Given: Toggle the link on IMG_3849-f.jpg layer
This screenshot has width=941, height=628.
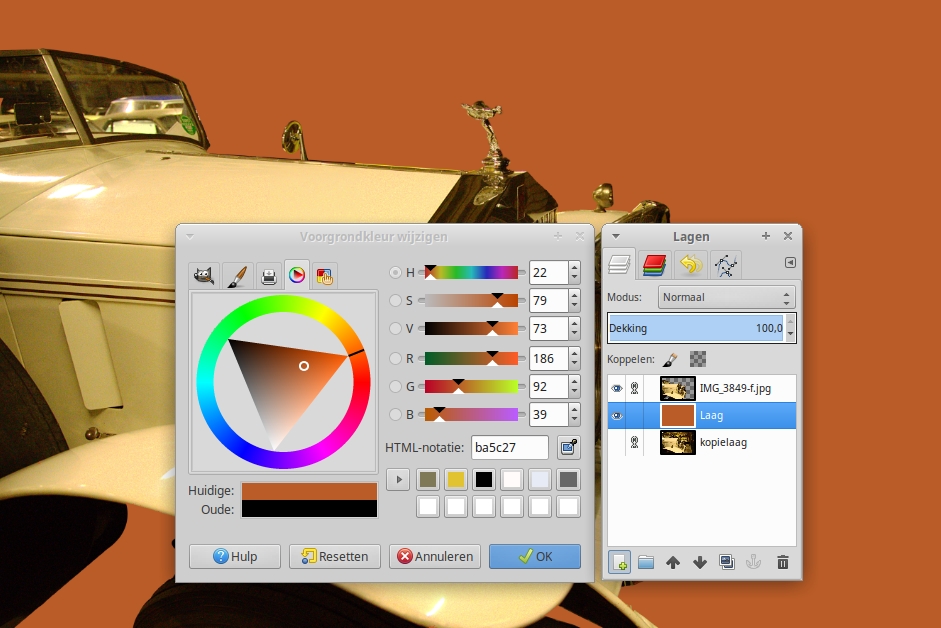Looking at the screenshot, I should (x=634, y=388).
